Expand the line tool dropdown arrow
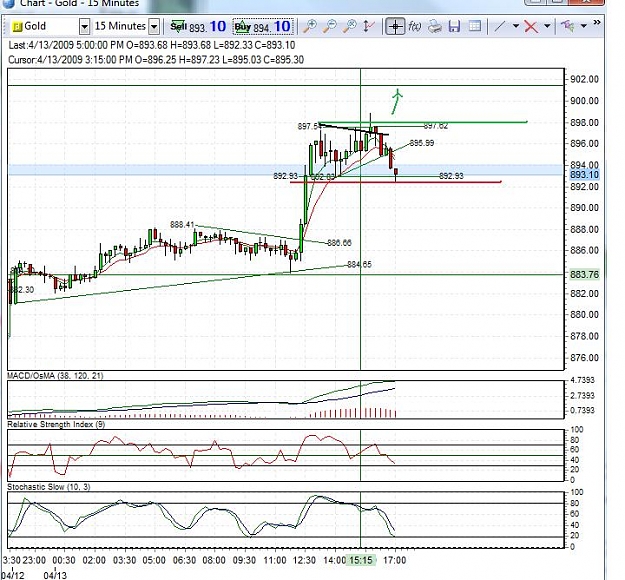Screen dimensions: 625x580 [x=515, y=26]
